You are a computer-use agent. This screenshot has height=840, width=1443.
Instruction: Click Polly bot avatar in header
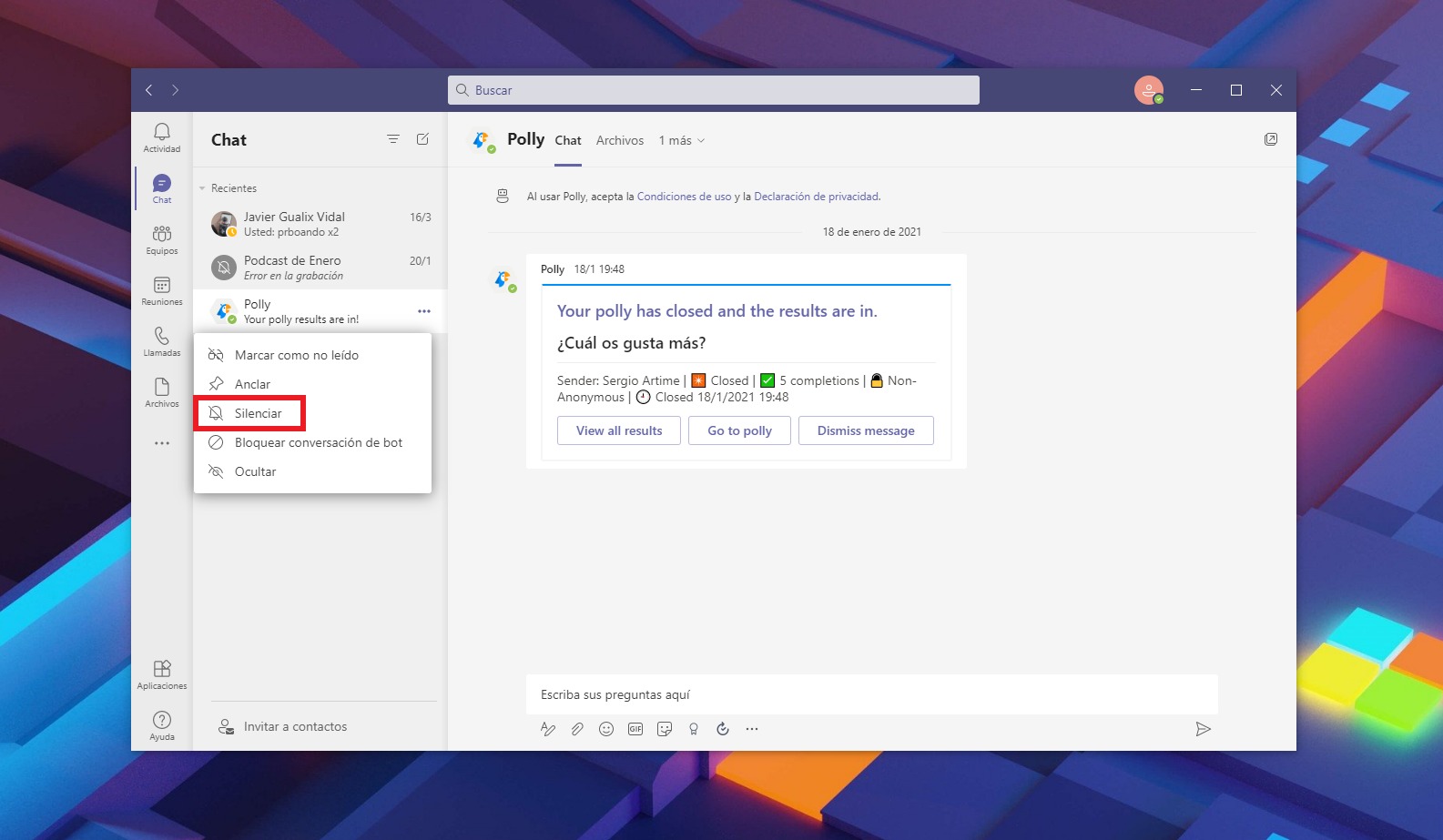tap(482, 140)
